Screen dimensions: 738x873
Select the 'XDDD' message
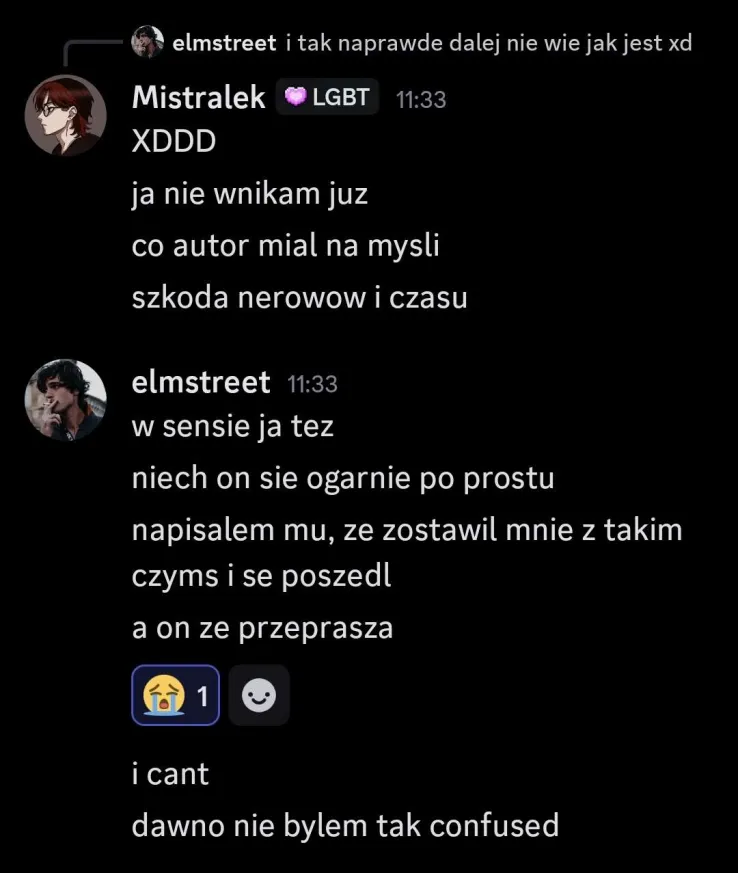pyautogui.click(x=173, y=141)
